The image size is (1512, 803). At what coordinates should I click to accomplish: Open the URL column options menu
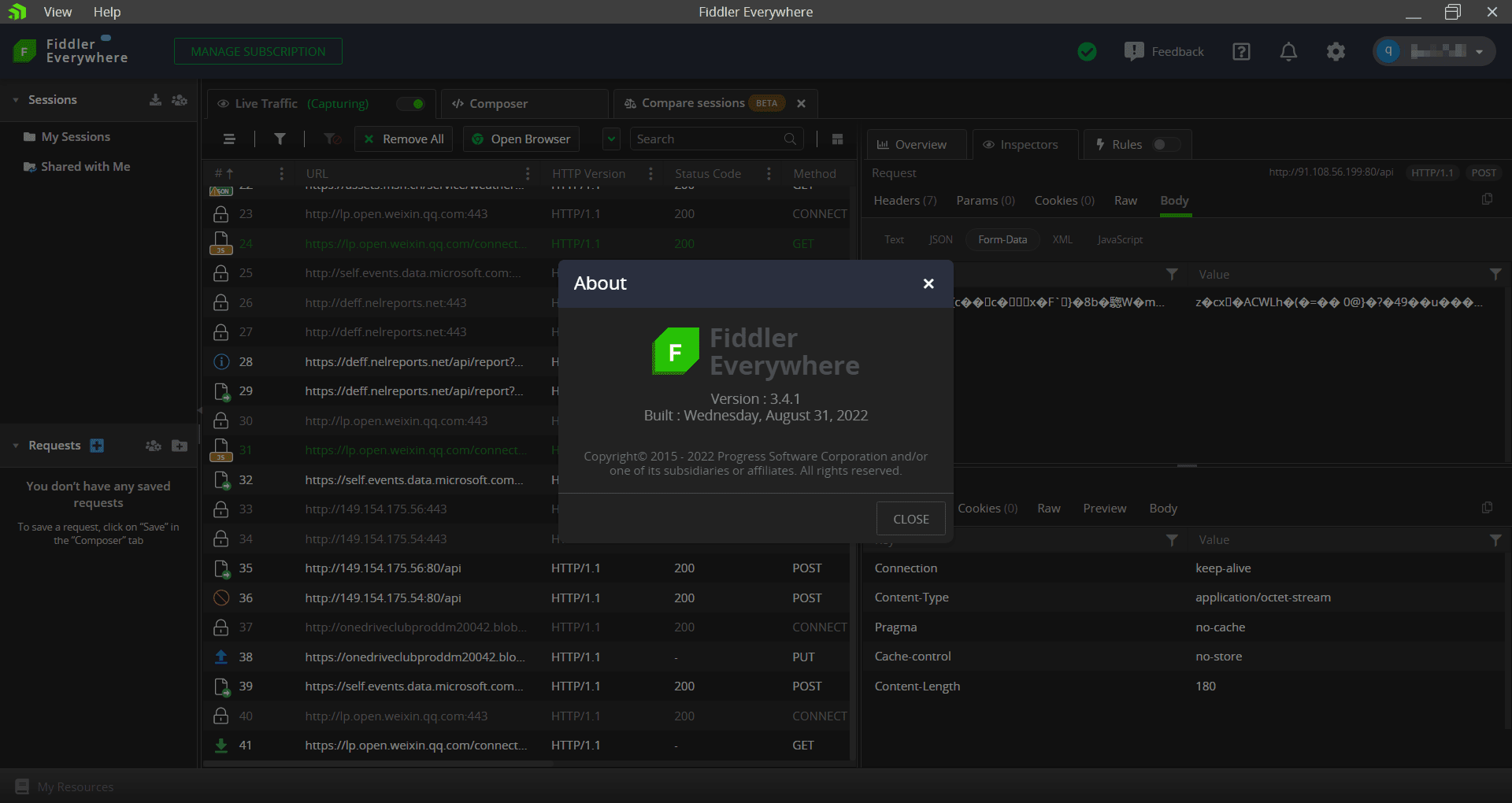[x=528, y=174]
